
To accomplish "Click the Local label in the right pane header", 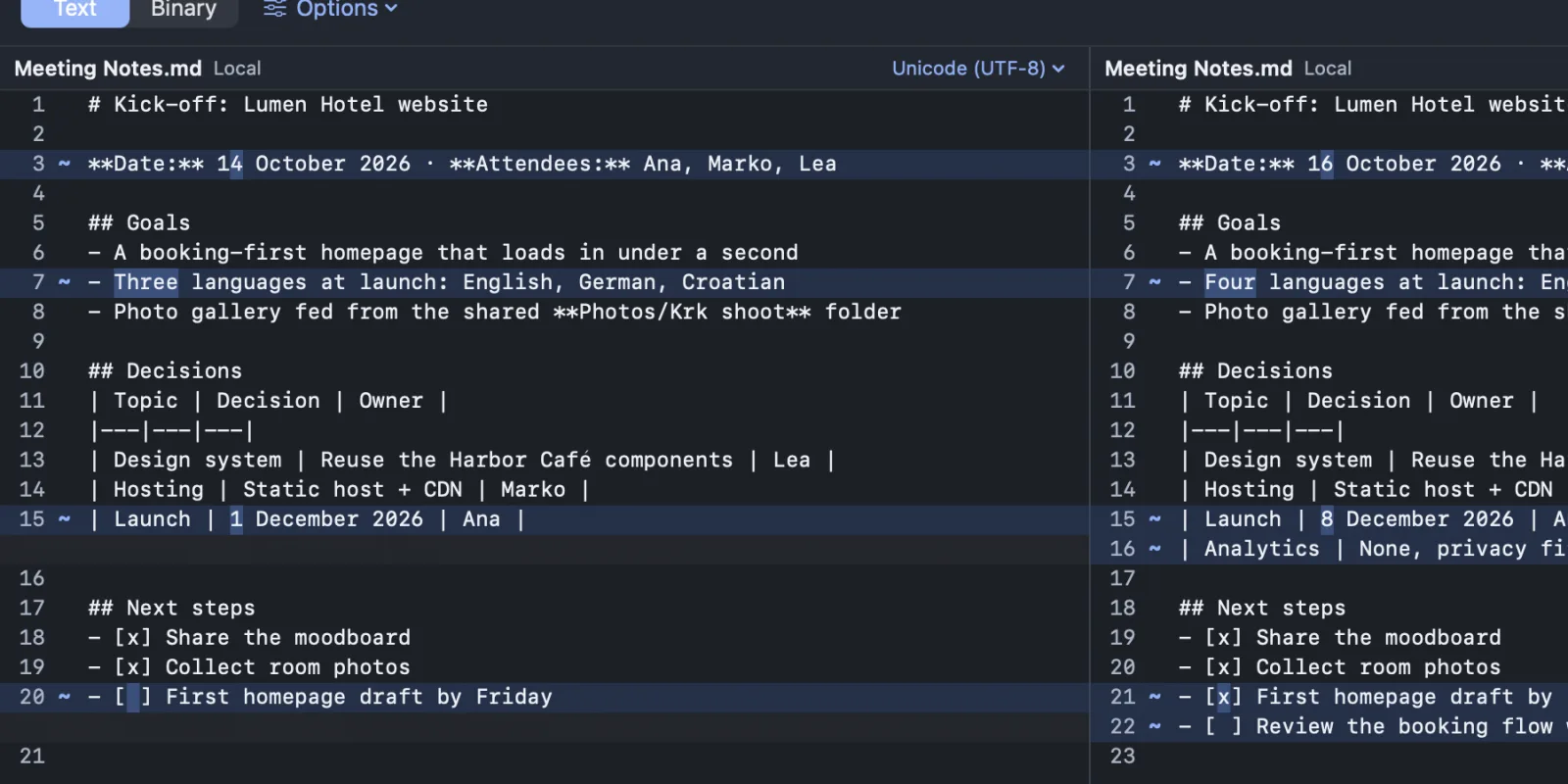I will [x=1328, y=69].
